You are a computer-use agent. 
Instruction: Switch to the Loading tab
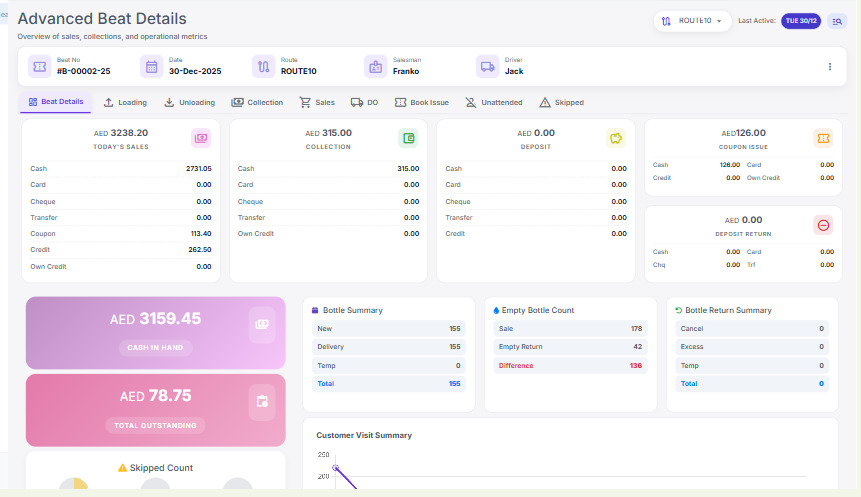[125, 102]
